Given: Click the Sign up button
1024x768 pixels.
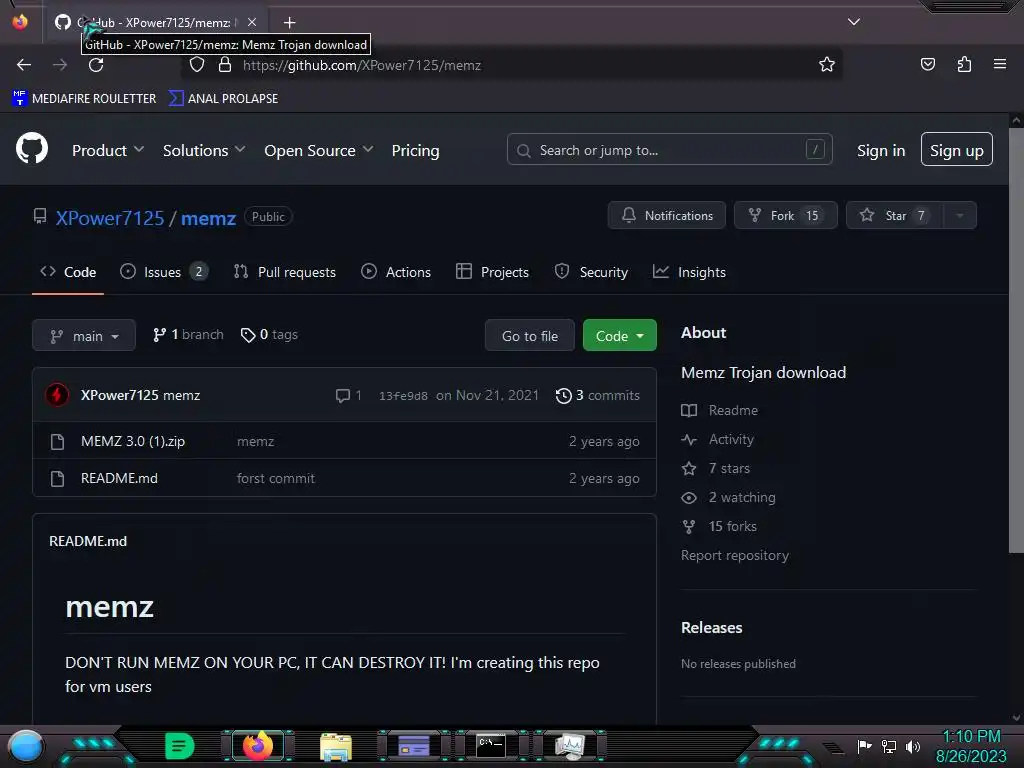Looking at the screenshot, I should point(957,150).
